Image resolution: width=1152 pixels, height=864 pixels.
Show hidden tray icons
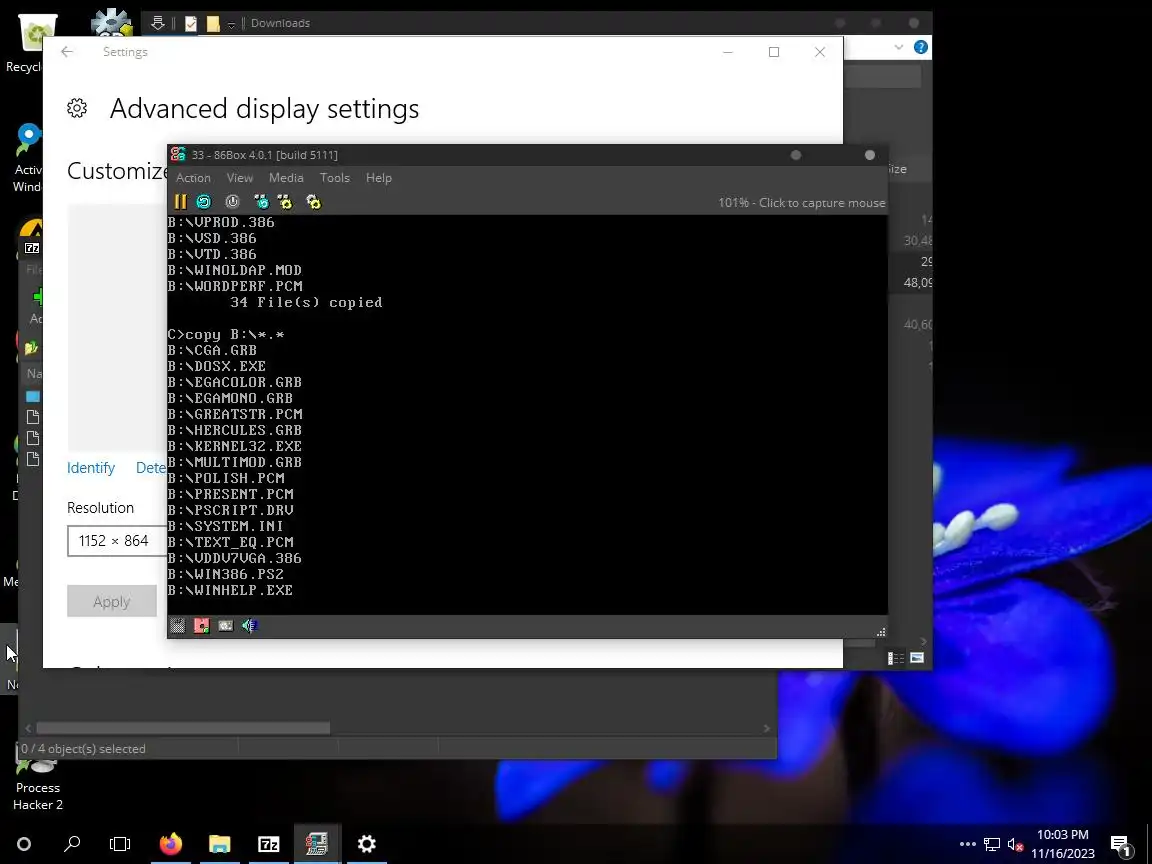click(x=968, y=844)
